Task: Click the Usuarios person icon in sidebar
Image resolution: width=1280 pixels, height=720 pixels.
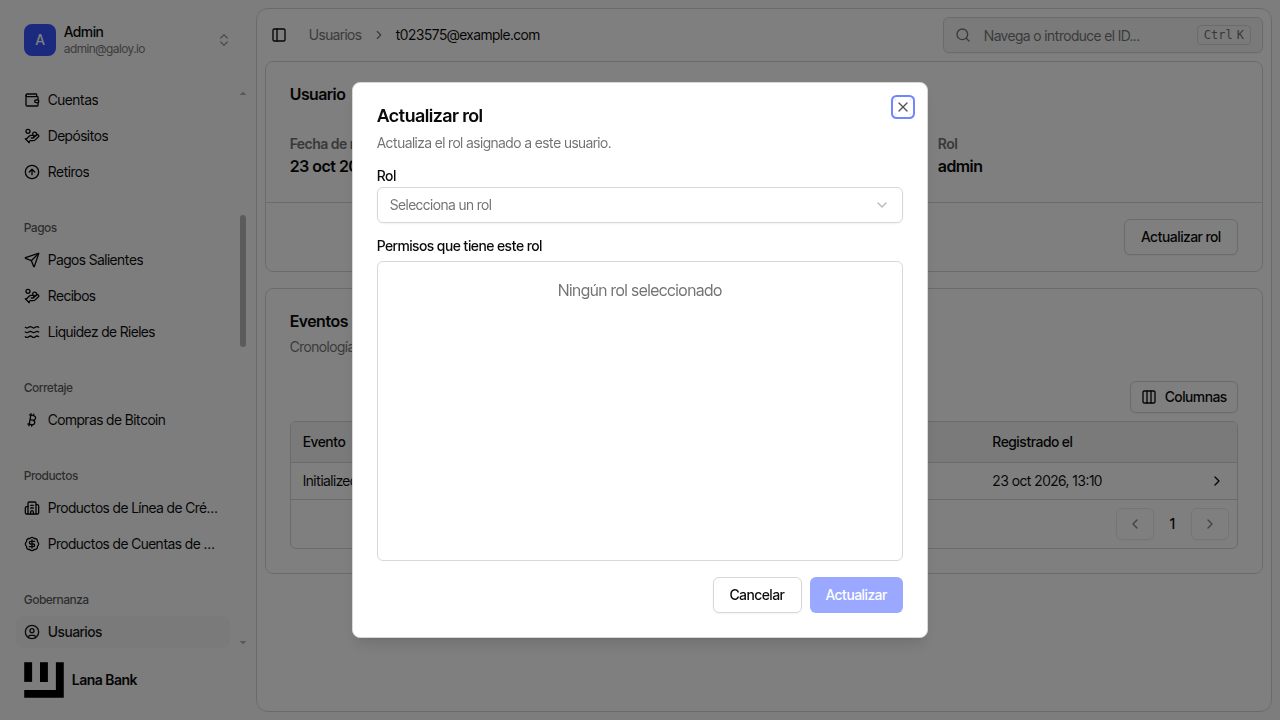Action: [31, 632]
